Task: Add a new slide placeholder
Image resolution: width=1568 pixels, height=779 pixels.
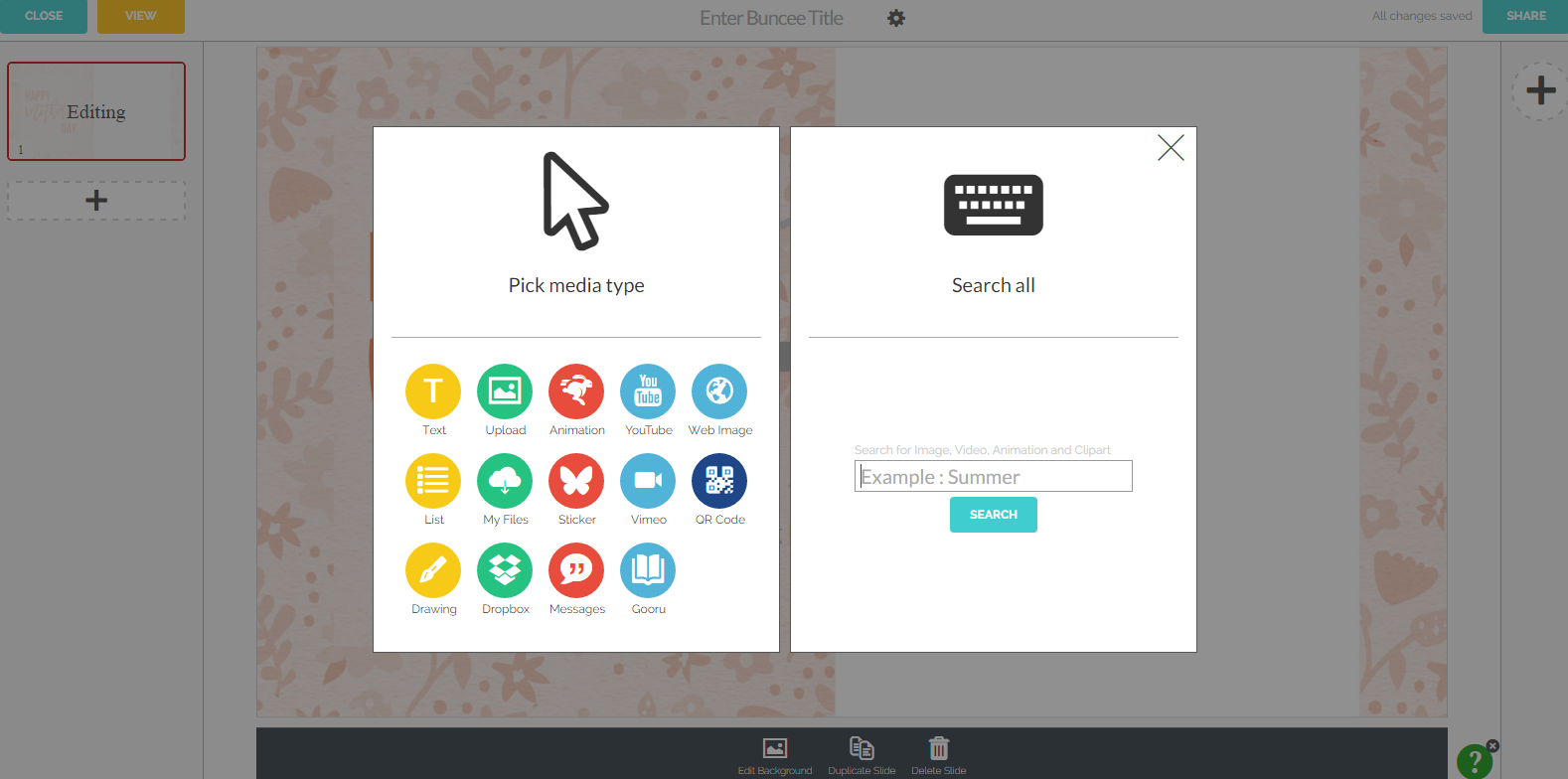Action: 96,201
